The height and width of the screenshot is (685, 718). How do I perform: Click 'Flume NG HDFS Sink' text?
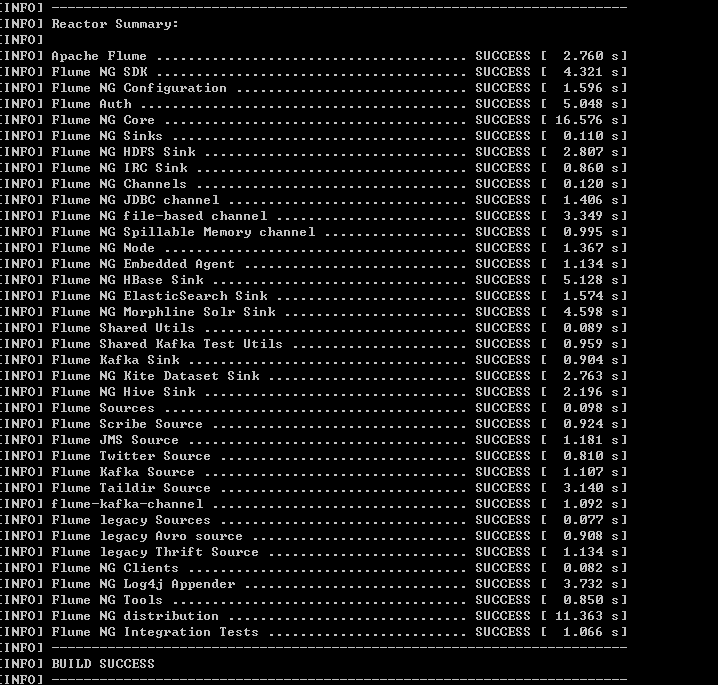pyautogui.click(x=124, y=152)
